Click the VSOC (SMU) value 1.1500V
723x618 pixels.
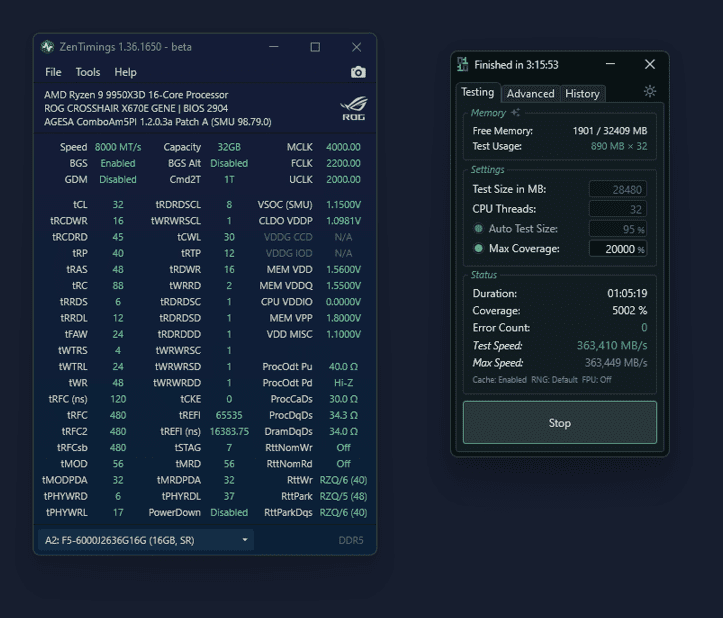(343, 204)
